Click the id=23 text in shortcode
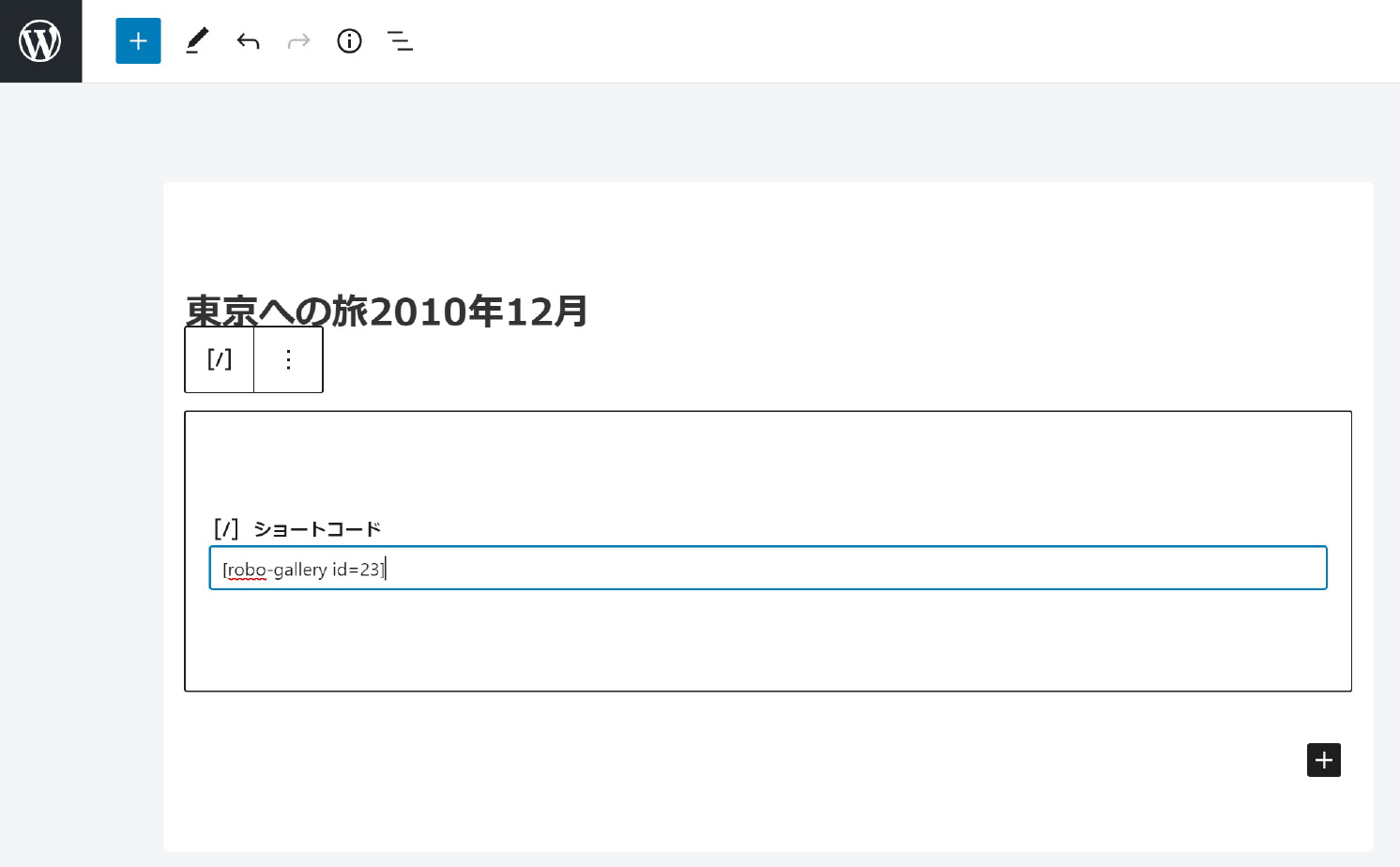 click(x=357, y=570)
